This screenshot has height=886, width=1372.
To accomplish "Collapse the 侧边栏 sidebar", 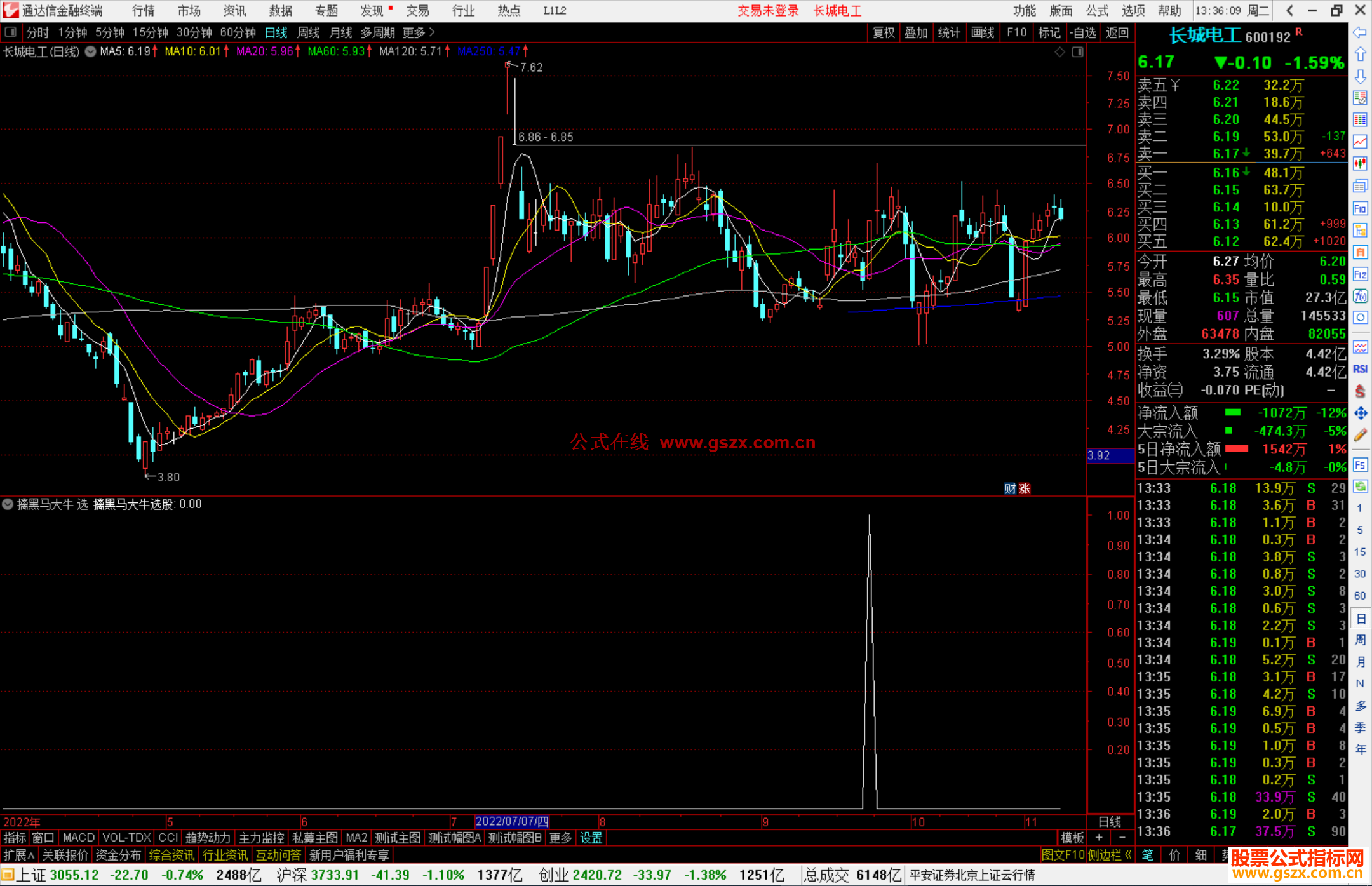I will (1109, 855).
